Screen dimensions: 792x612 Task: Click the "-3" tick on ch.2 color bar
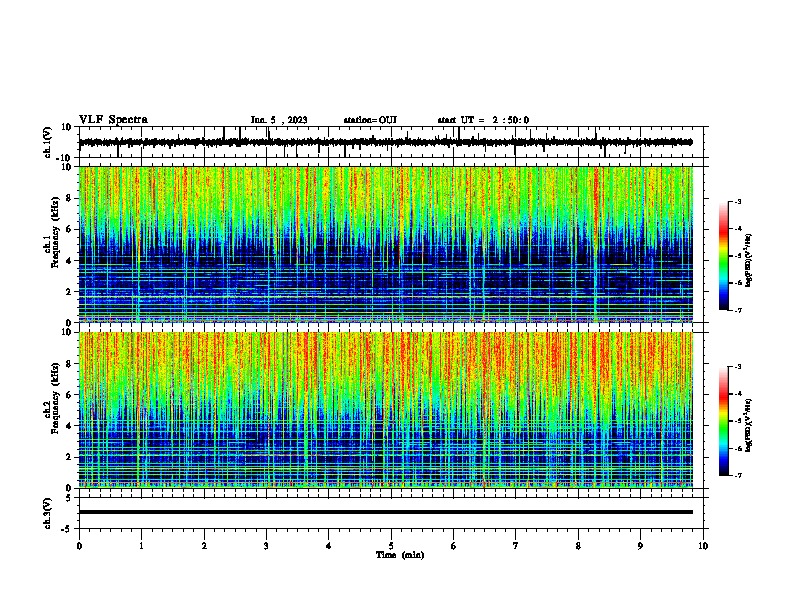pyautogui.click(x=738, y=367)
